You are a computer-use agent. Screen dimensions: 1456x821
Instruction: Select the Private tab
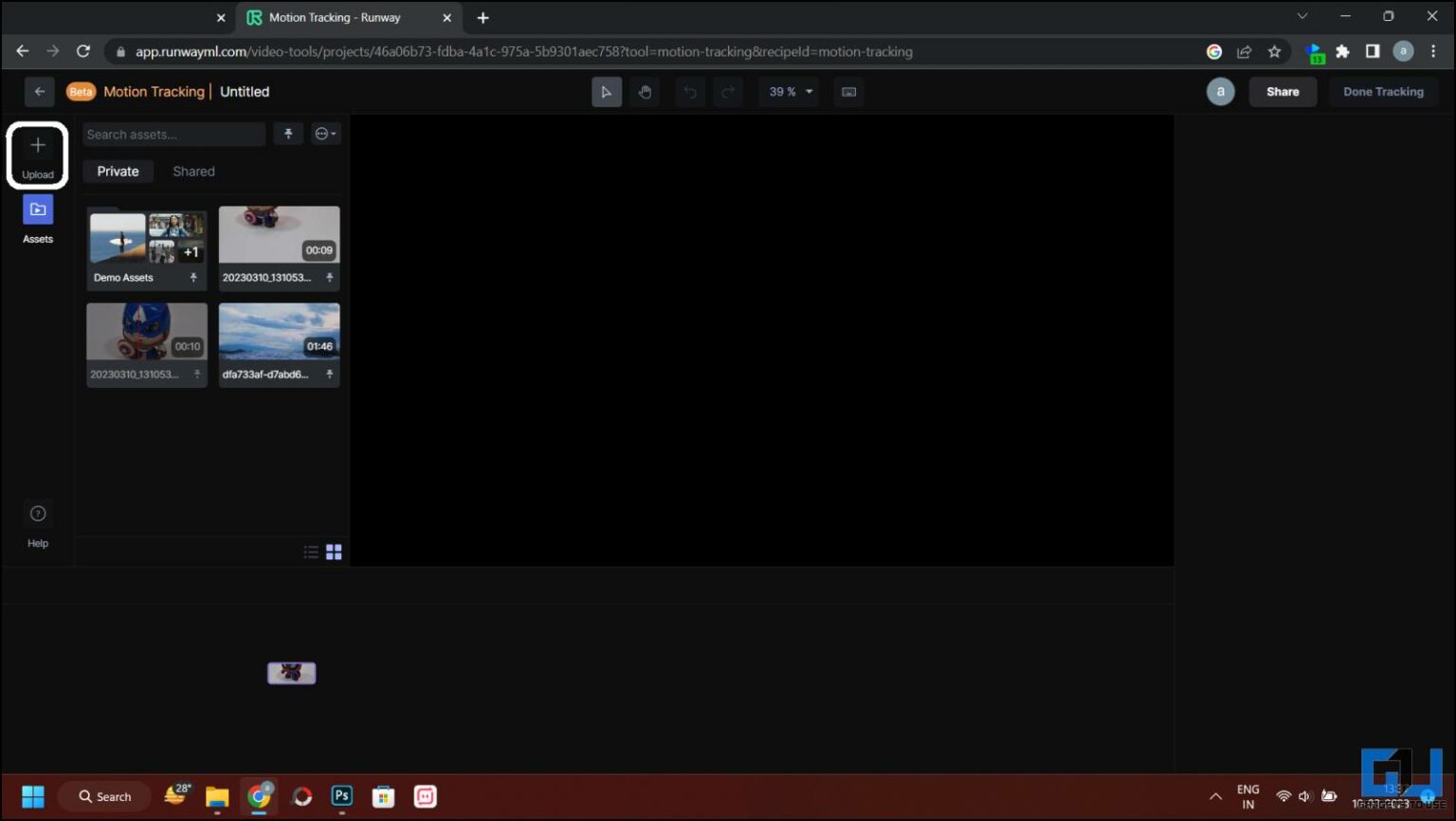click(117, 171)
